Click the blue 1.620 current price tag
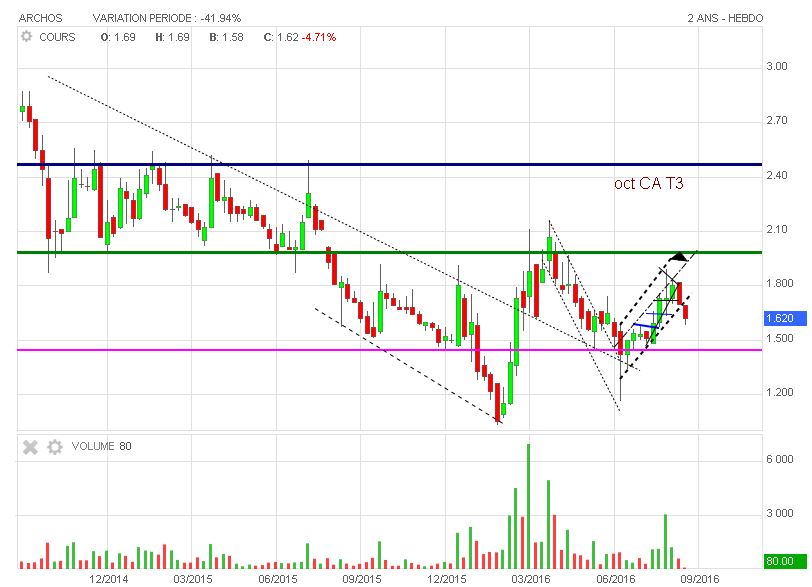 coord(785,318)
